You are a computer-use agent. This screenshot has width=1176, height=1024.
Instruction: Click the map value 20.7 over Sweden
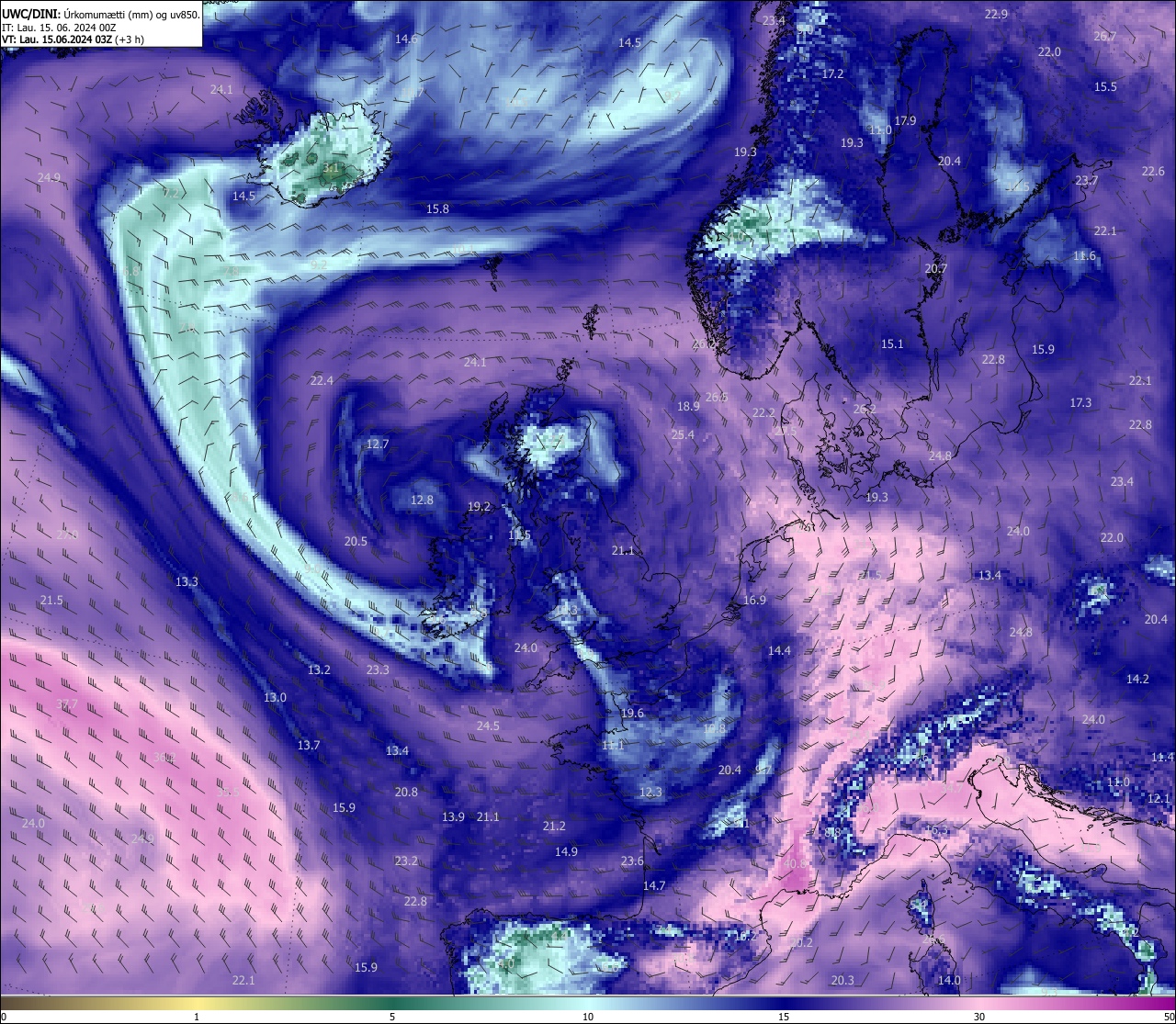[x=935, y=268]
